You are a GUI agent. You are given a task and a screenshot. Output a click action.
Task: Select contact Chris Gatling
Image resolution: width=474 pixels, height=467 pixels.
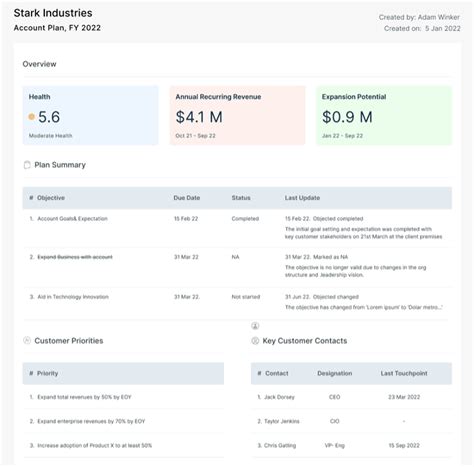(280, 446)
